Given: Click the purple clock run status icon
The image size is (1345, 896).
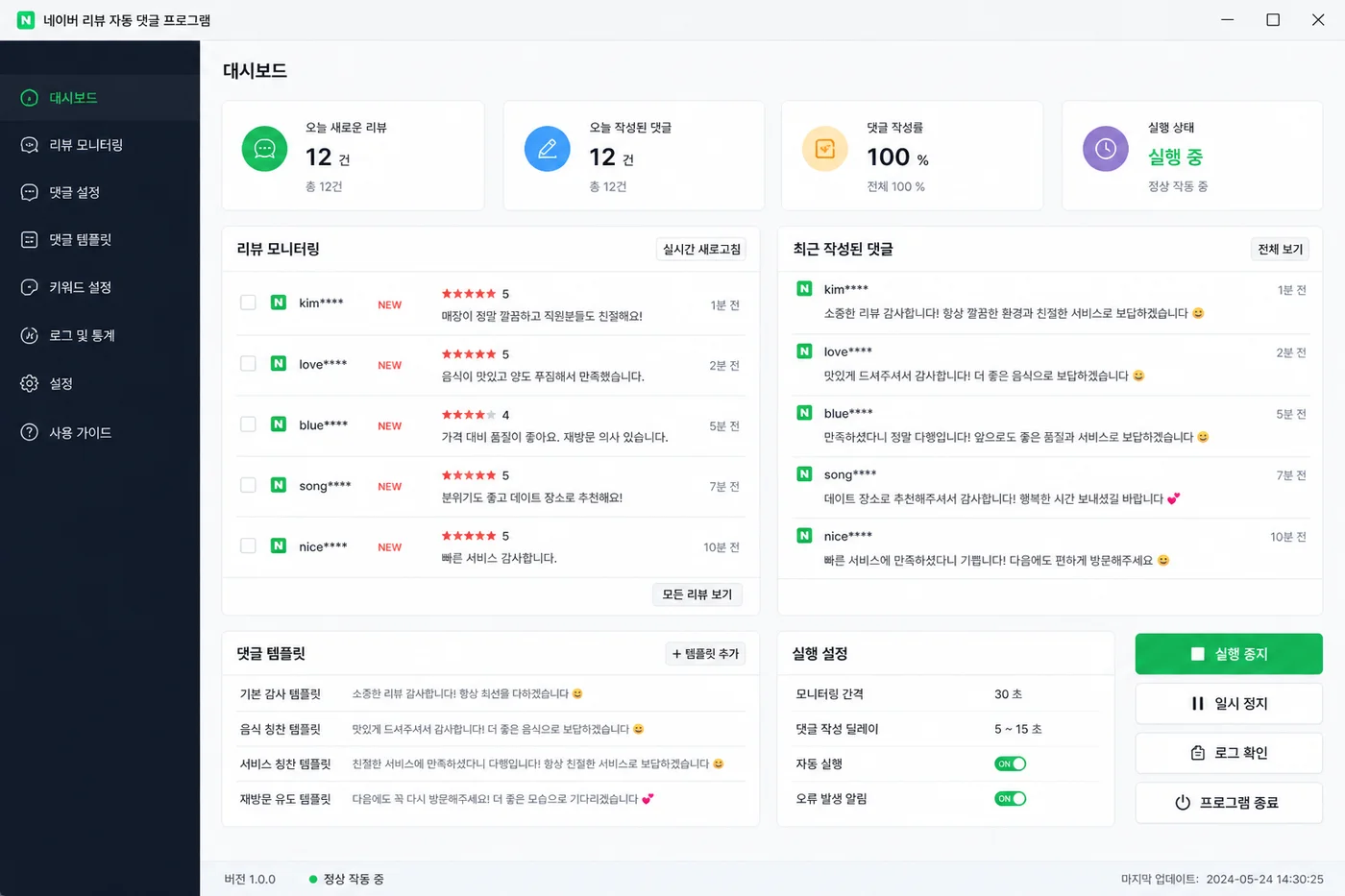Looking at the screenshot, I should (x=1106, y=149).
